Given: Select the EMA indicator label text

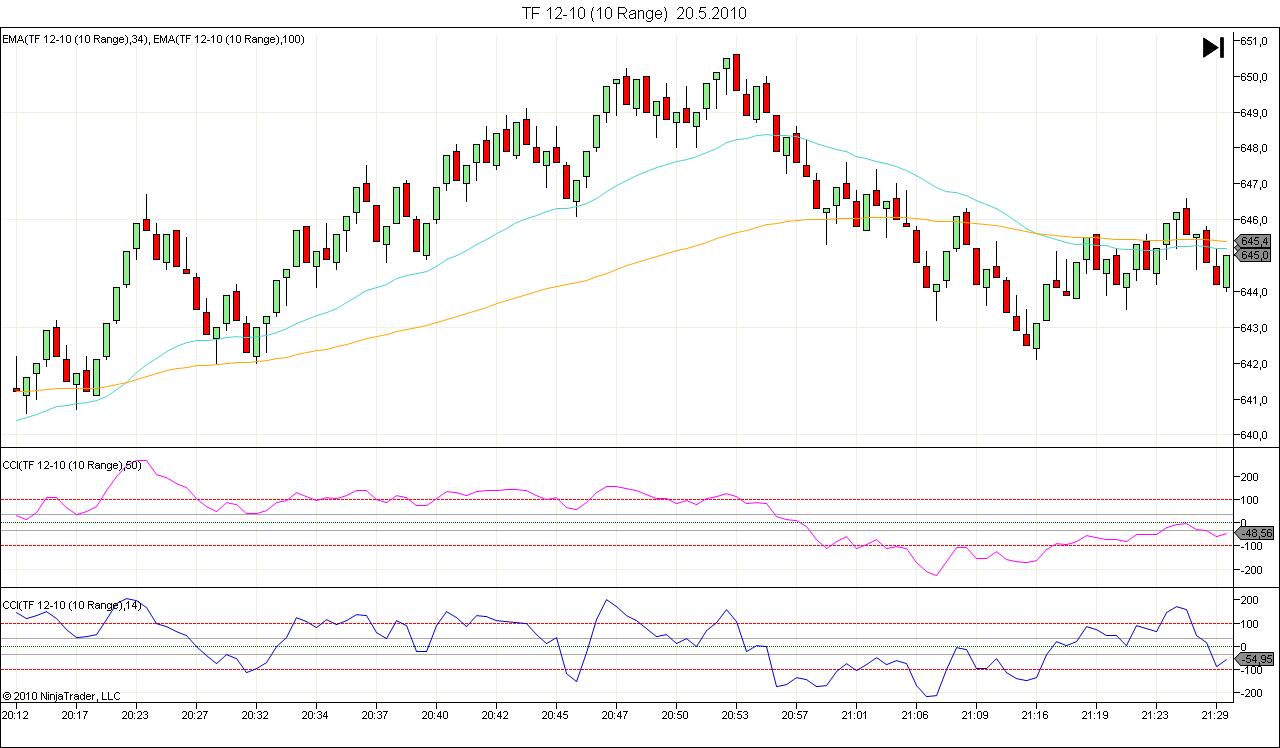Looking at the screenshot, I should click(153, 39).
